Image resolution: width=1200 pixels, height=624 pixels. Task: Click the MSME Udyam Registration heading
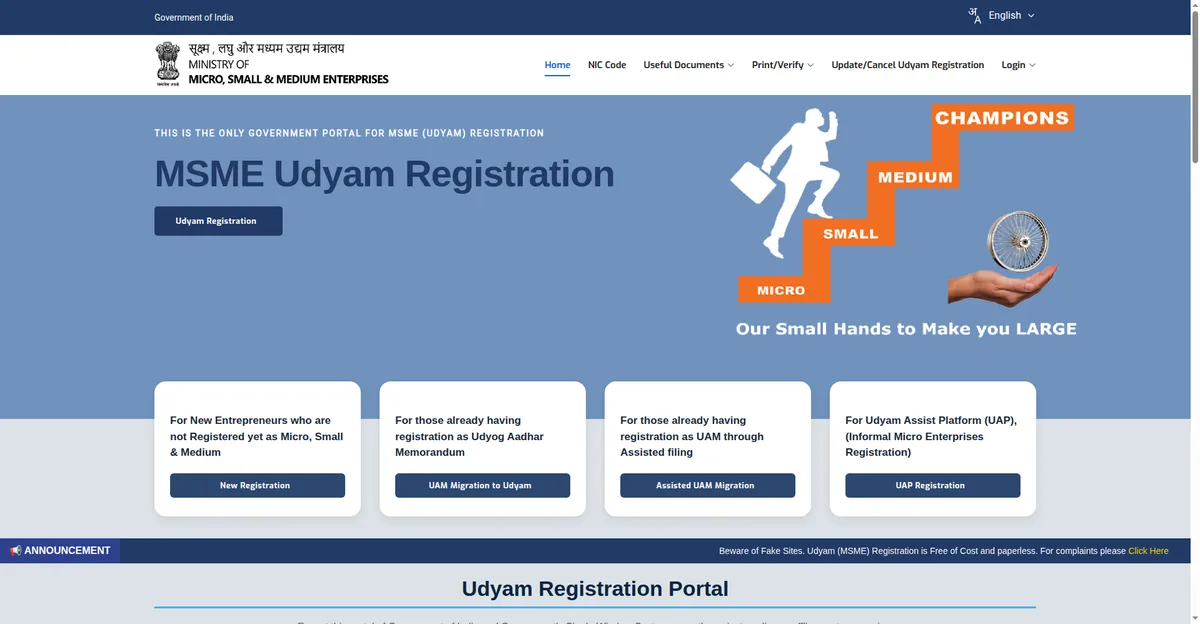[384, 174]
